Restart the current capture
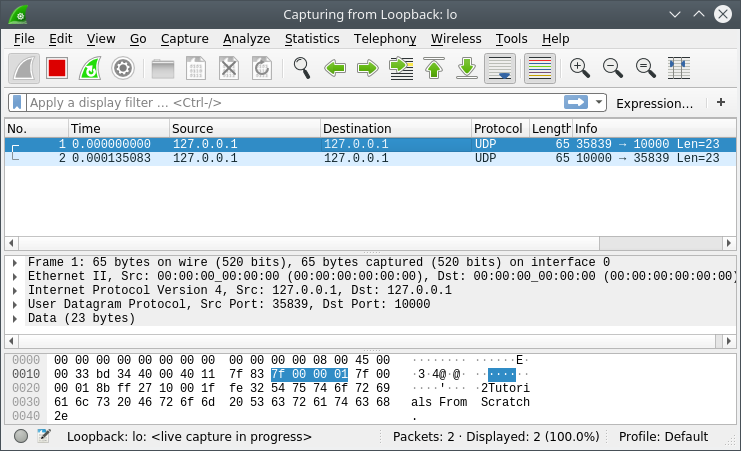The image size is (741, 451). click(x=90, y=69)
